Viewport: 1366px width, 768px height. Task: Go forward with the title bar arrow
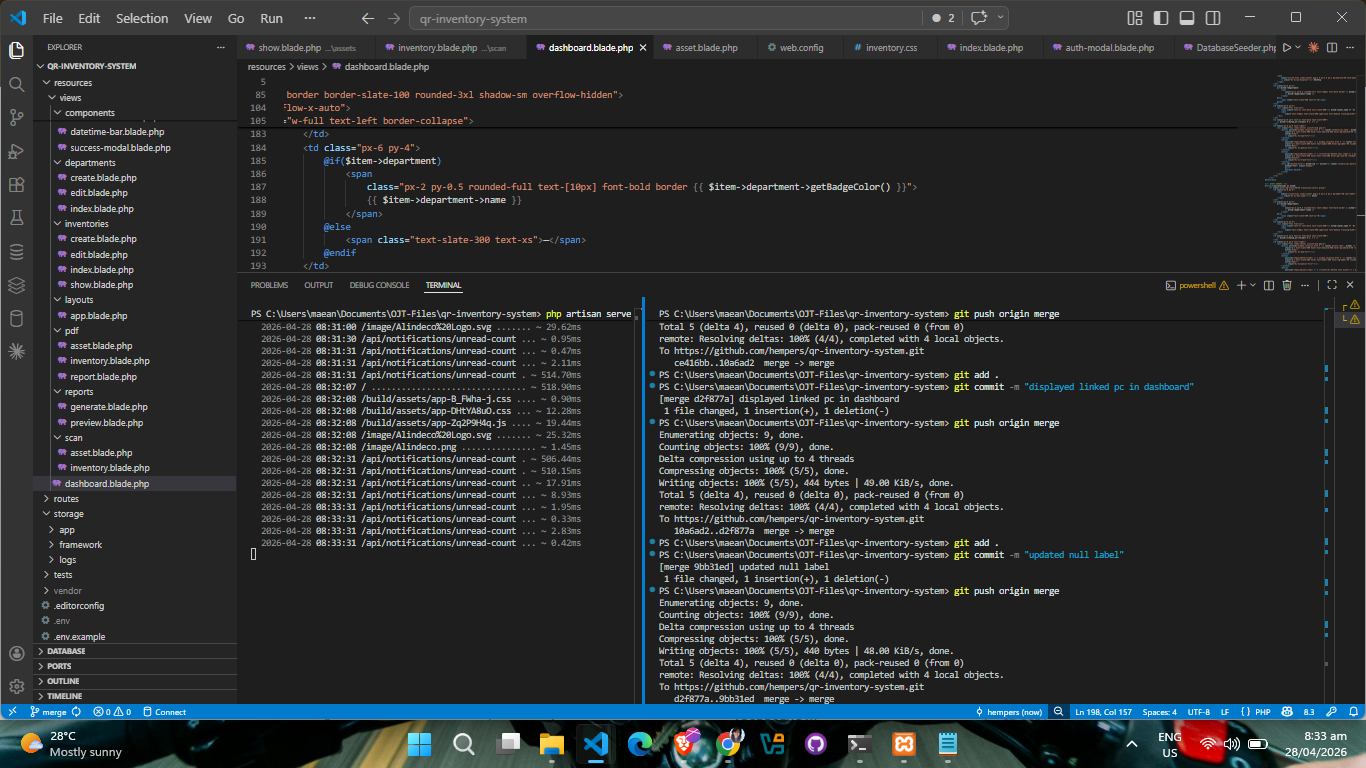click(x=394, y=18)
